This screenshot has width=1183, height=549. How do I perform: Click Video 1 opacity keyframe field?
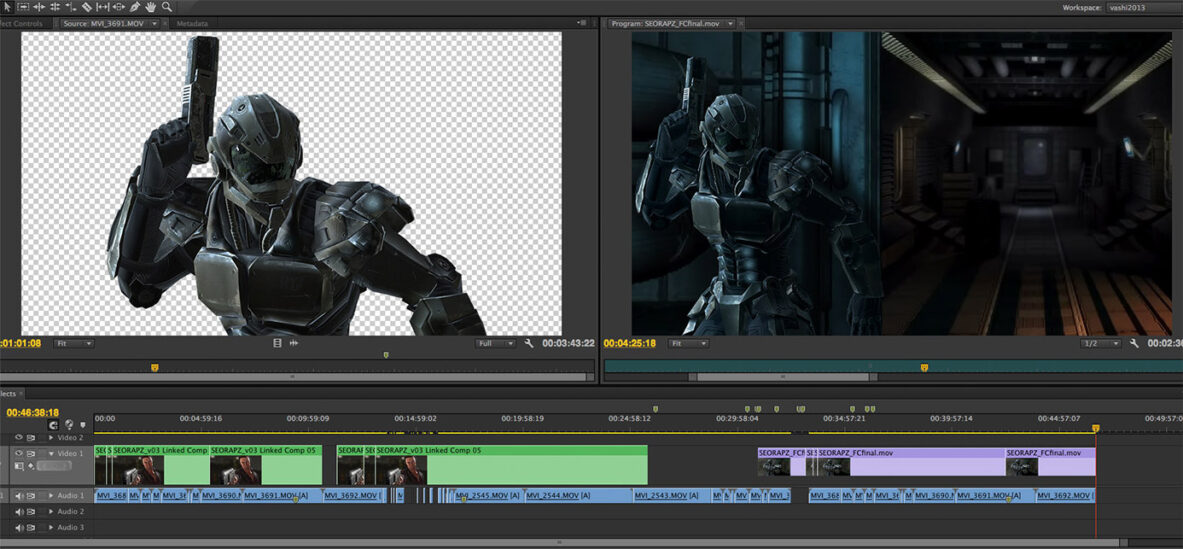tap(54, 466)
